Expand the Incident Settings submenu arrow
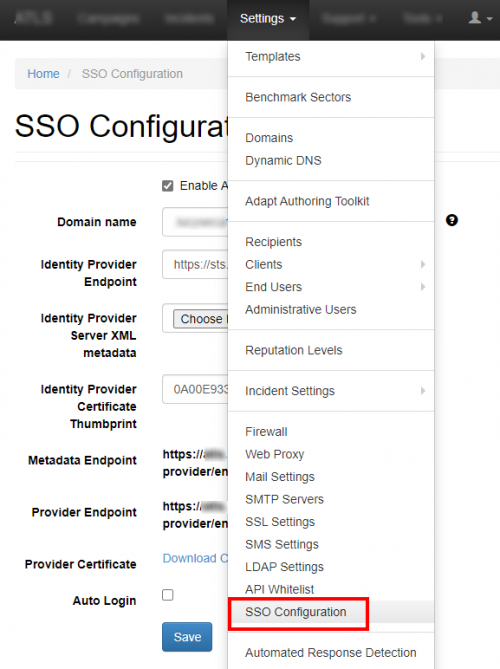This screenshot has width=500, height=669. [x=423, y=391]
